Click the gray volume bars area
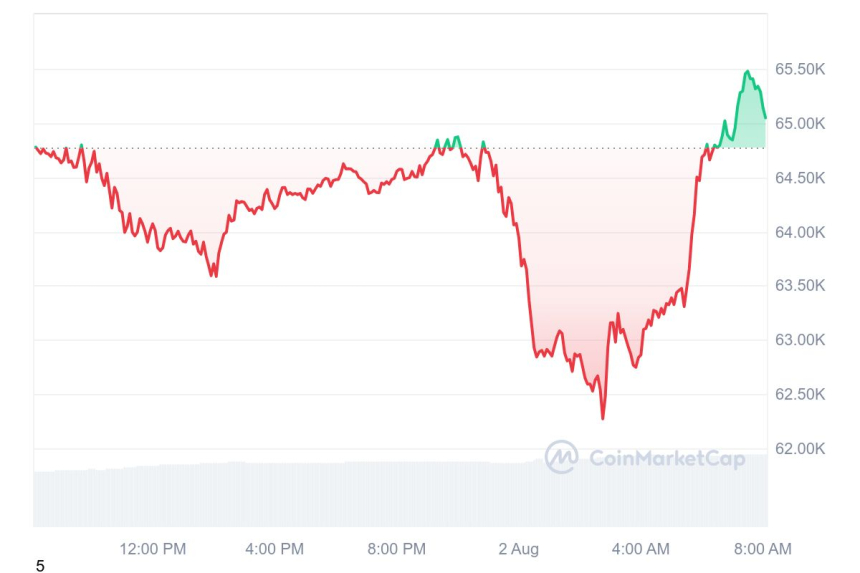This screenshot has width=860, height=573. click(x=300, y=493)
